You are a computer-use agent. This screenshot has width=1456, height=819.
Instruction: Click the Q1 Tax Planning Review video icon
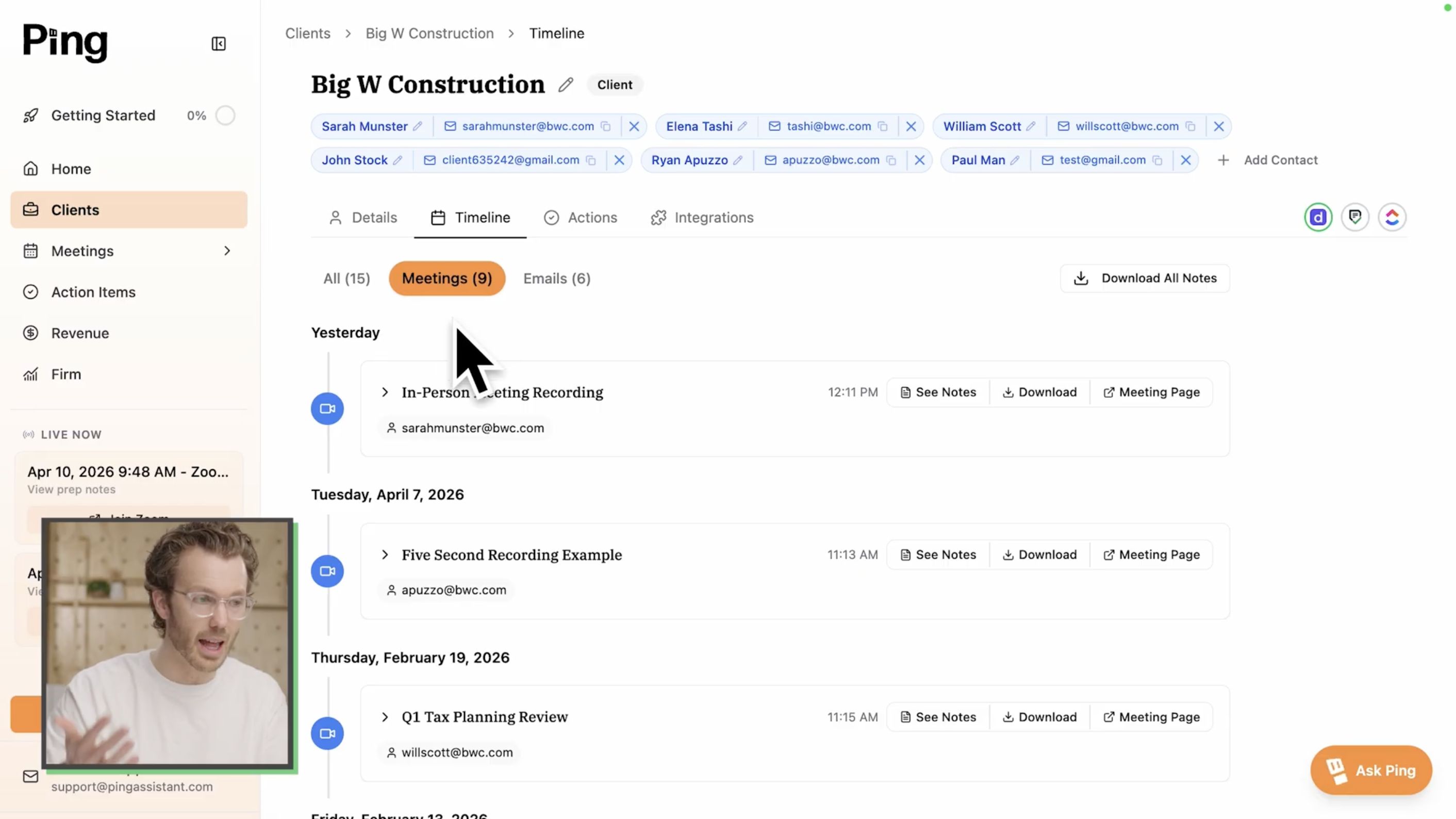[x=327, y=733]
